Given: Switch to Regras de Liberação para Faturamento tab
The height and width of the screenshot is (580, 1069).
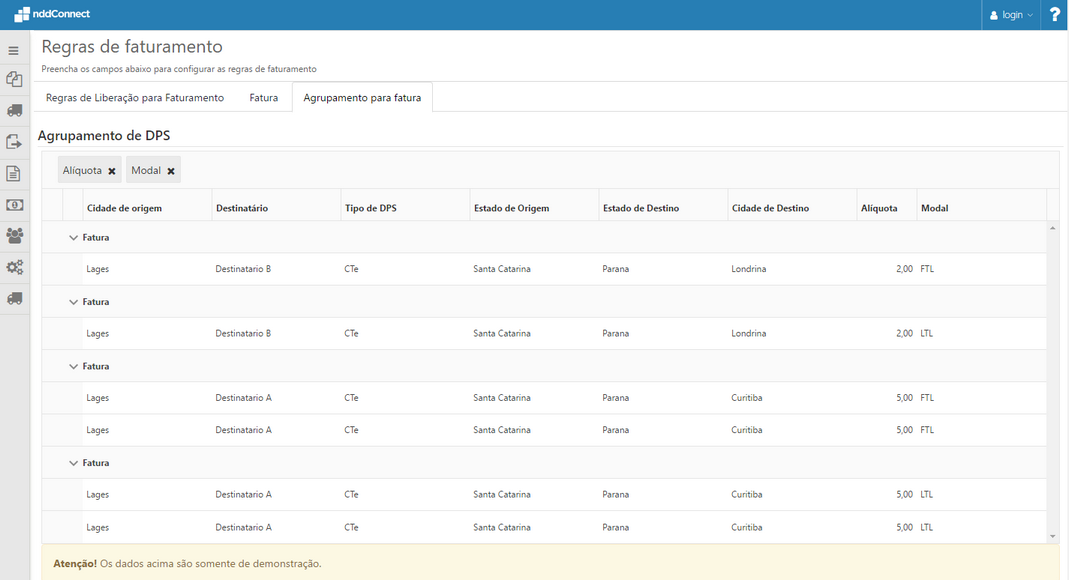Looking at the screenshot, I should [135, 98].
